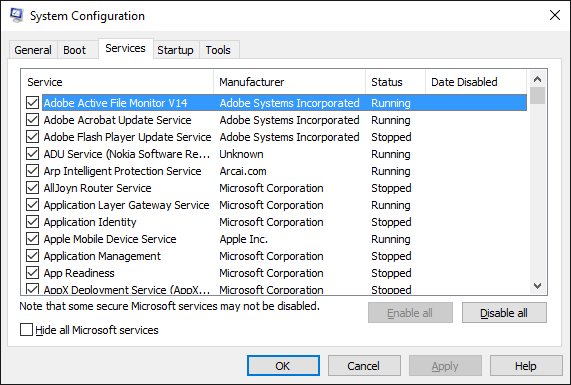Select the Apple Mobile Device Service name
Viewport: 571px width, 385px height.
110,239
